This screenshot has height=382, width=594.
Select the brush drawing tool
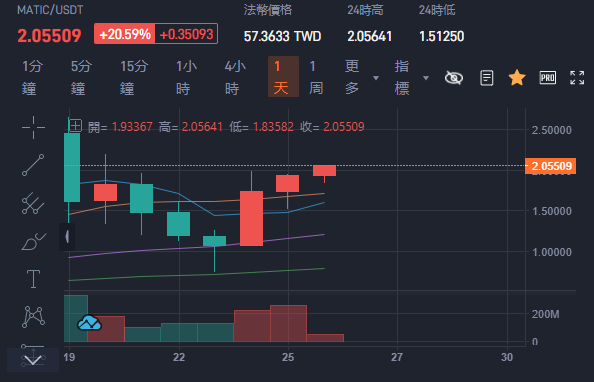(33, 241)
